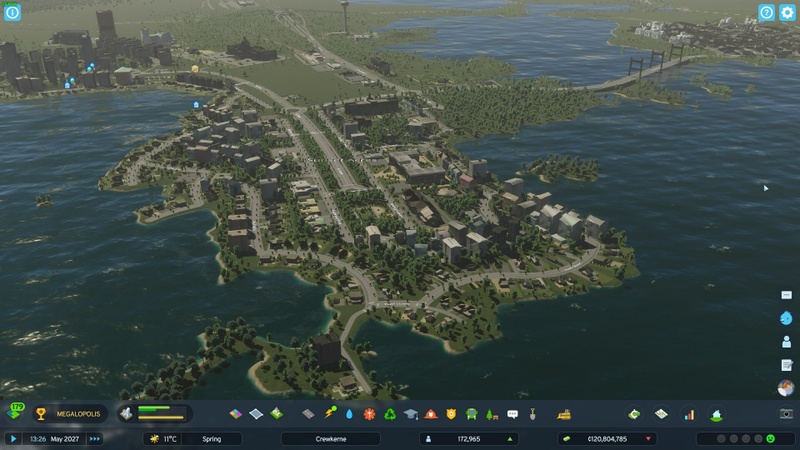Open the Transportation overview map icon
The height and width of the screenshot is (450, 800).
click(x=661, y=414)
